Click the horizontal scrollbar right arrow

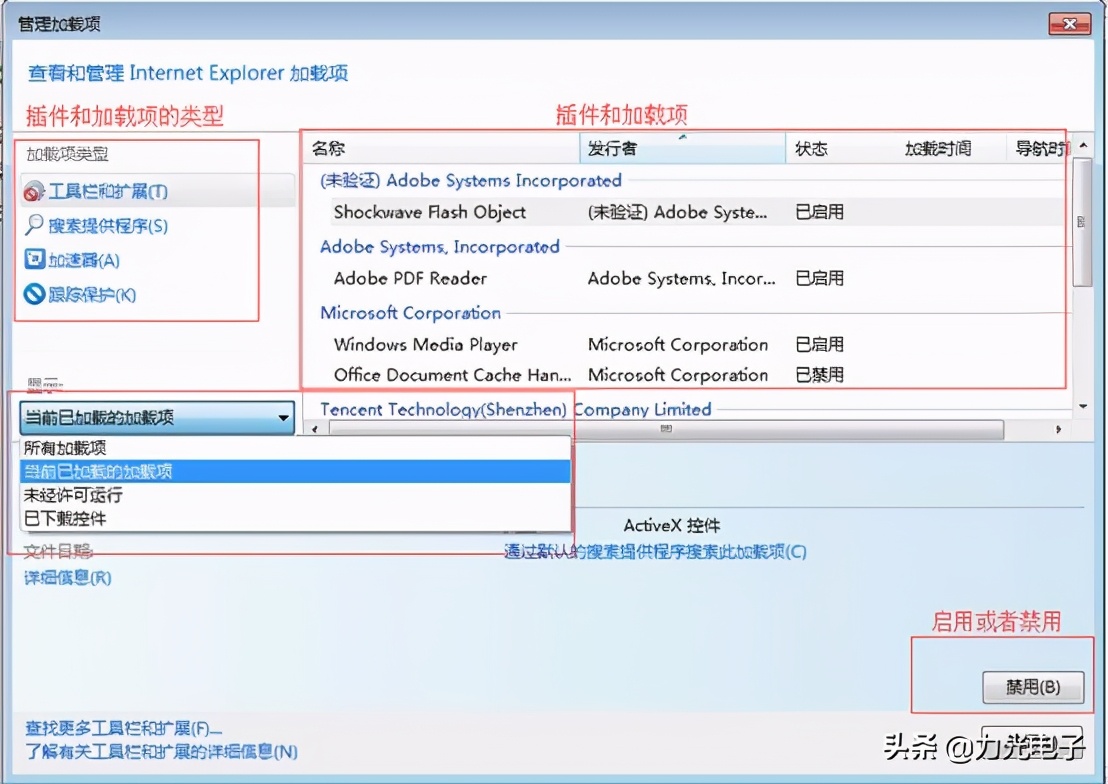(x=1058, y=428)
